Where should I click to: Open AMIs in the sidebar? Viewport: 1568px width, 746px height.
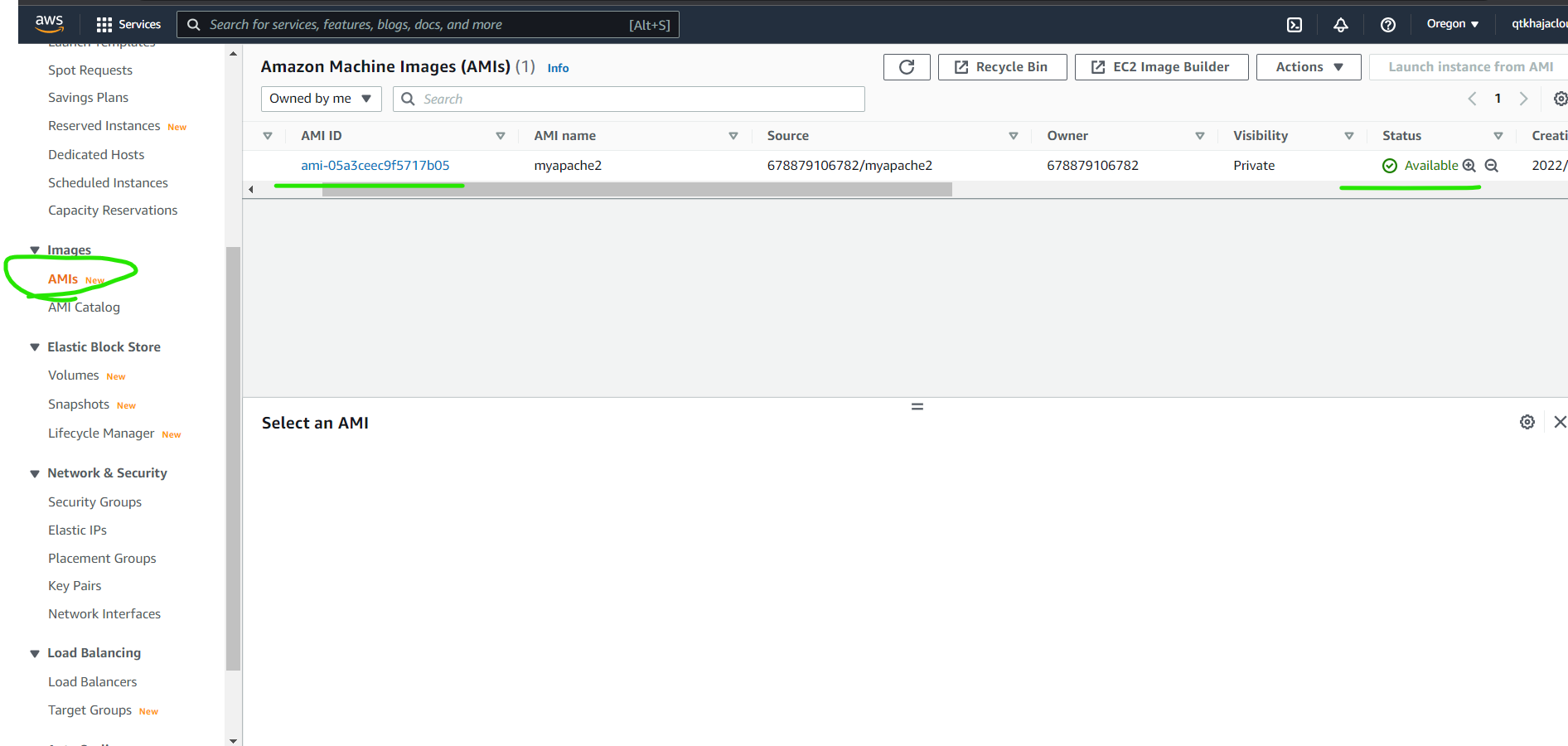(63, 279)
